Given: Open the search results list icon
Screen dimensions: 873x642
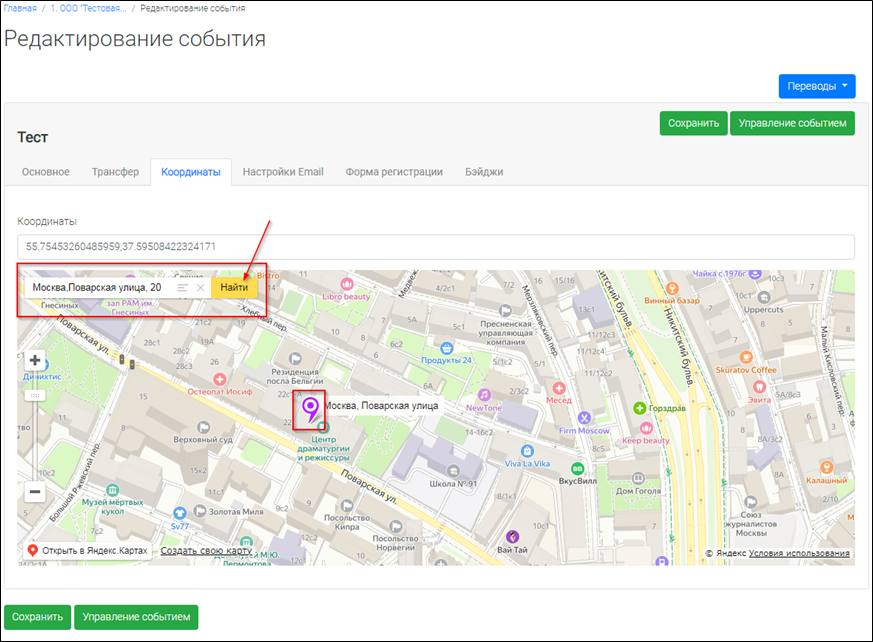Looking at the screenshot, I should 182,288.
